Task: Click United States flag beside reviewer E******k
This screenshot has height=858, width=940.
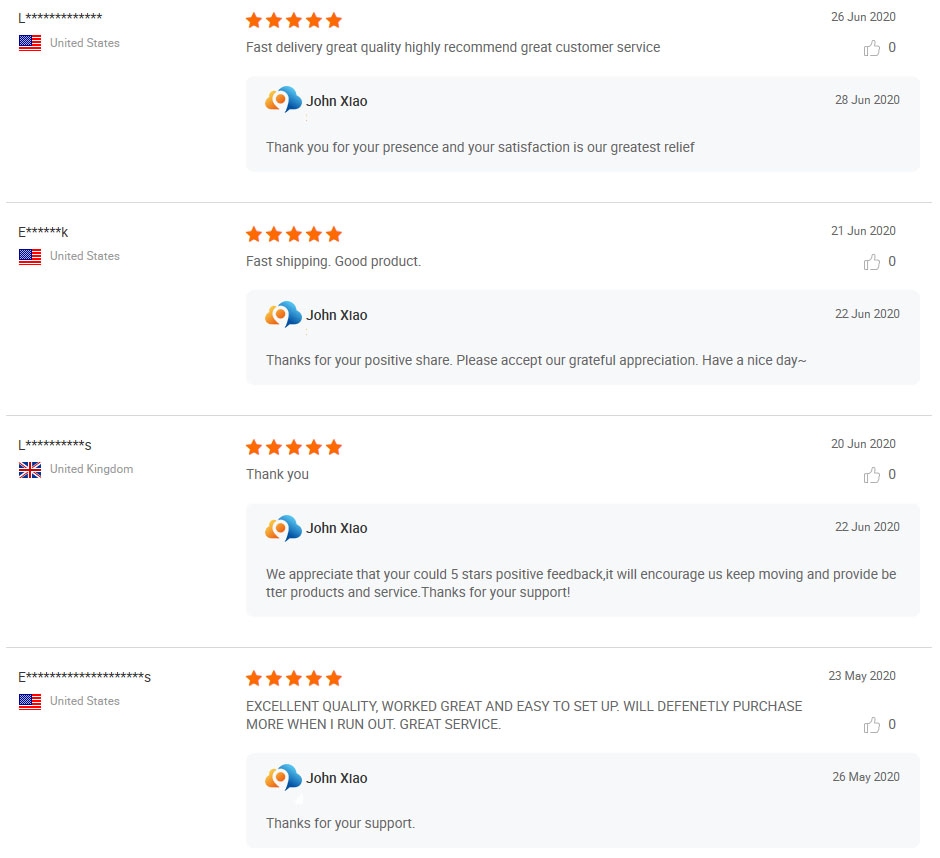Action: [x=30, y=257]
